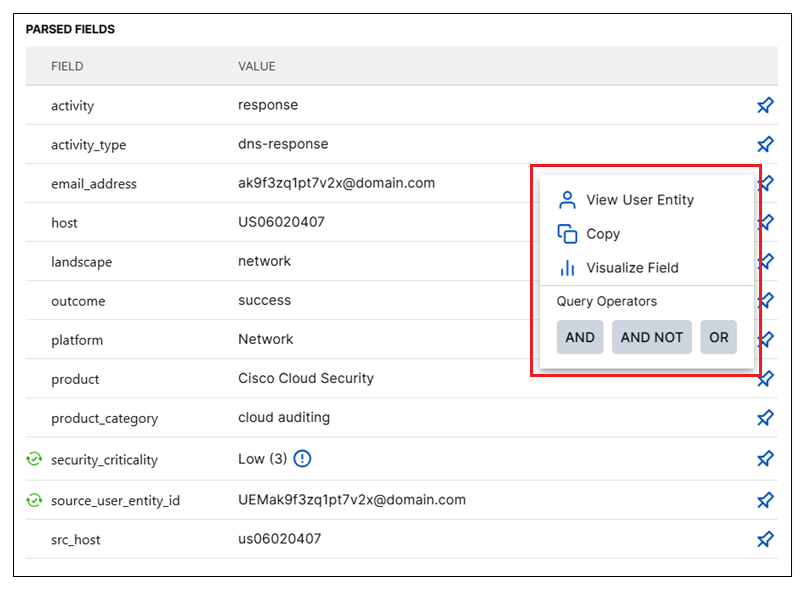Click the UEMak9f3zq1pt7v2x@domain.com entity ID value
Viewport: 803px width, 589px height.
[x=351, y=499]
